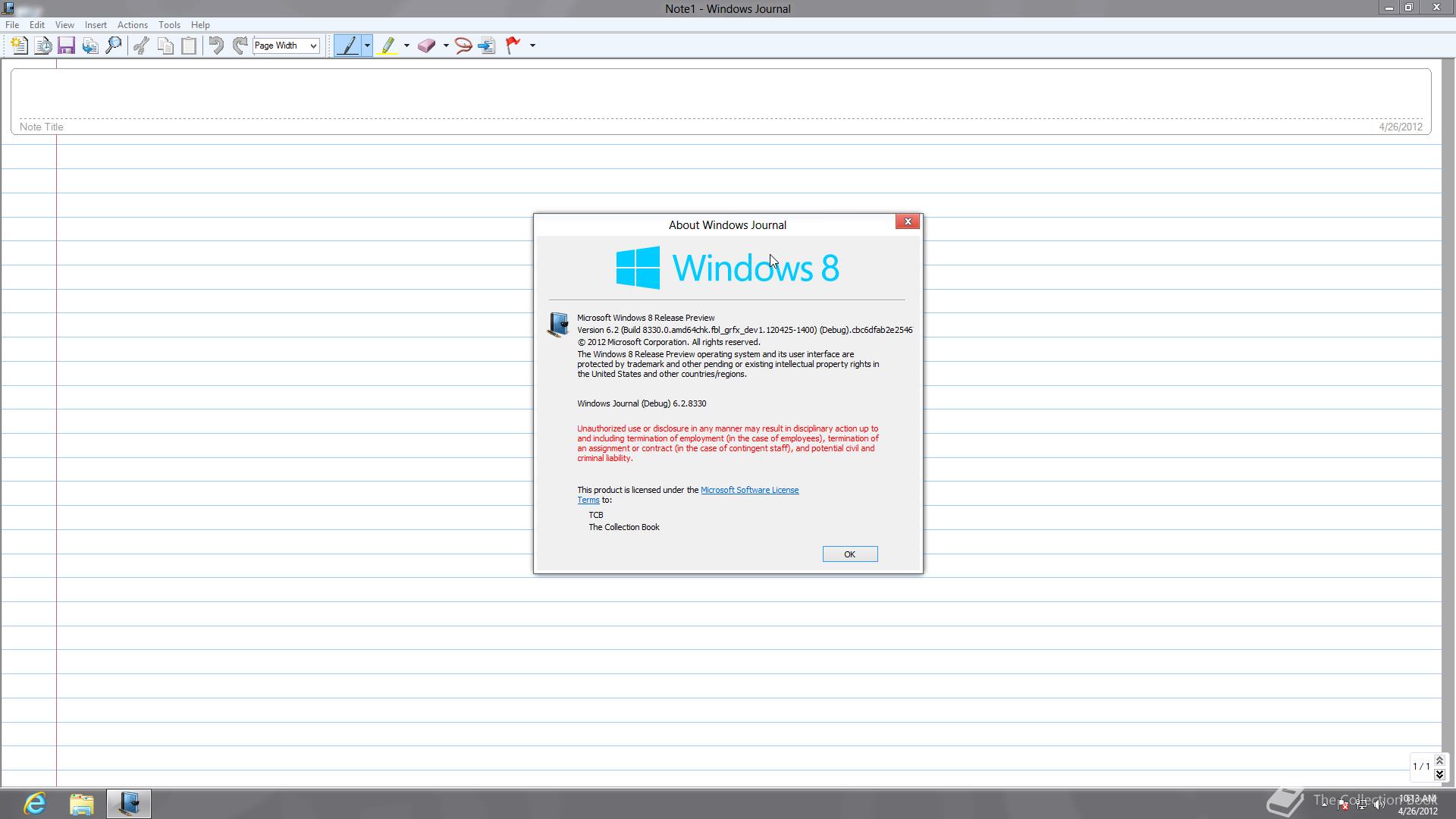Click the Cut scissors icon
The width and height of the screenshot is (1456, 819).
pyautogui.click(x=141, y=45)
